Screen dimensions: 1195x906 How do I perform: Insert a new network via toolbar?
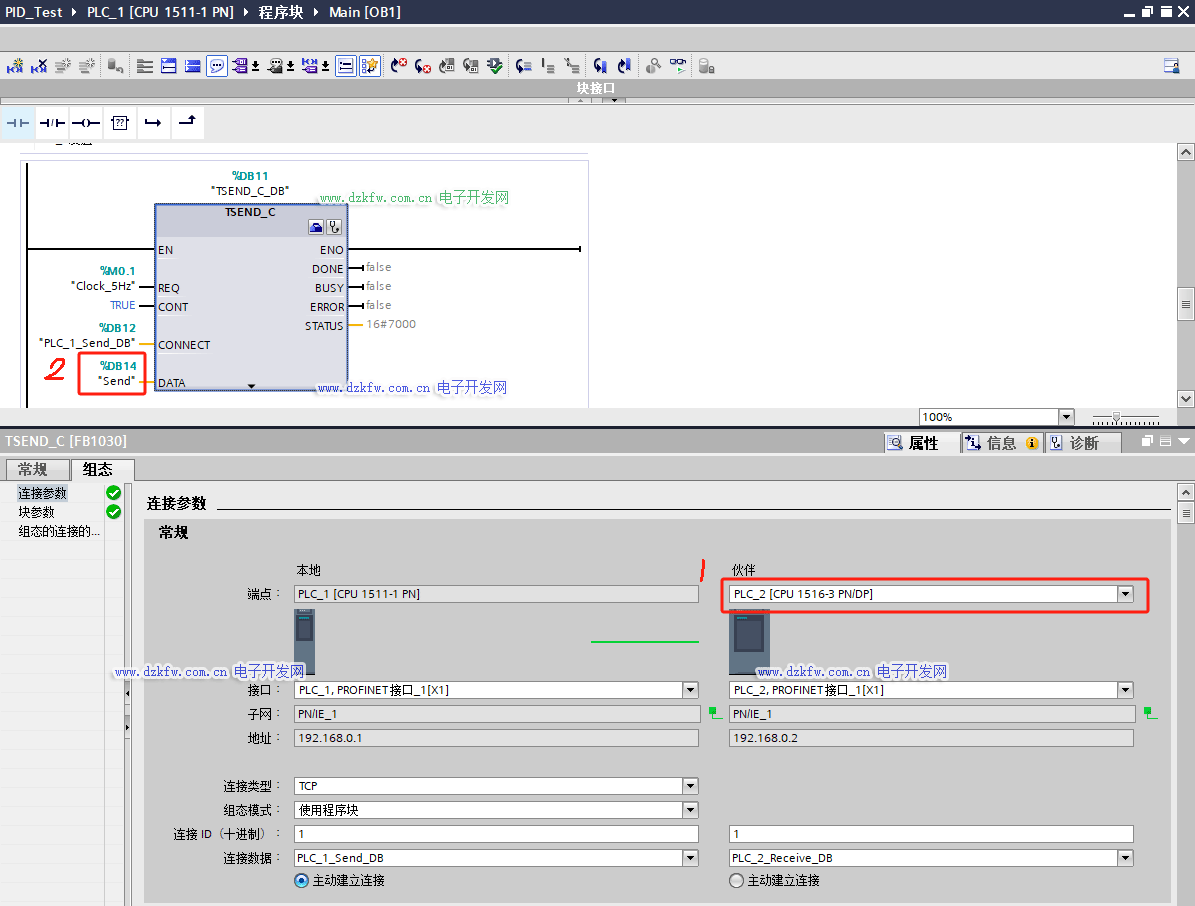pos(14,66)
